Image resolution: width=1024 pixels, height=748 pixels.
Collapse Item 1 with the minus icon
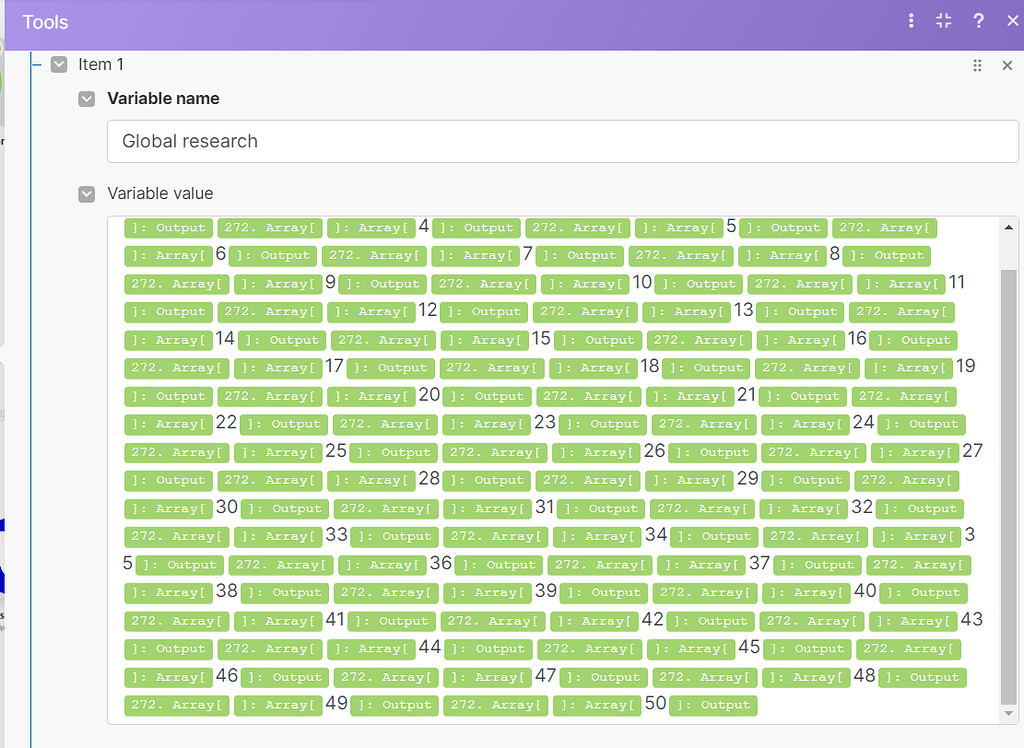pyautogui.click(x=37, y=64)
